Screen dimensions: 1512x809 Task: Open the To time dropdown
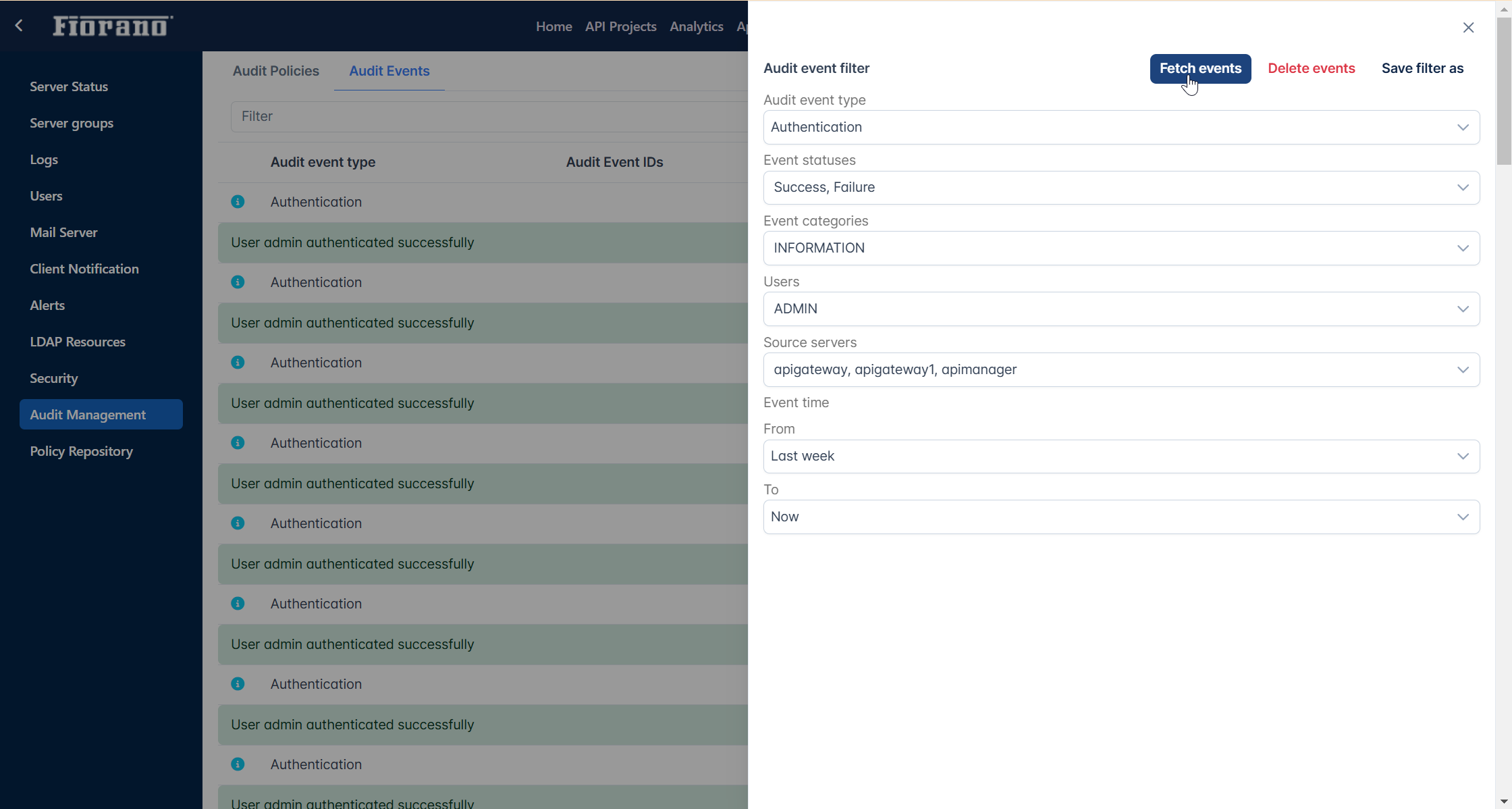click(1121, 517)
